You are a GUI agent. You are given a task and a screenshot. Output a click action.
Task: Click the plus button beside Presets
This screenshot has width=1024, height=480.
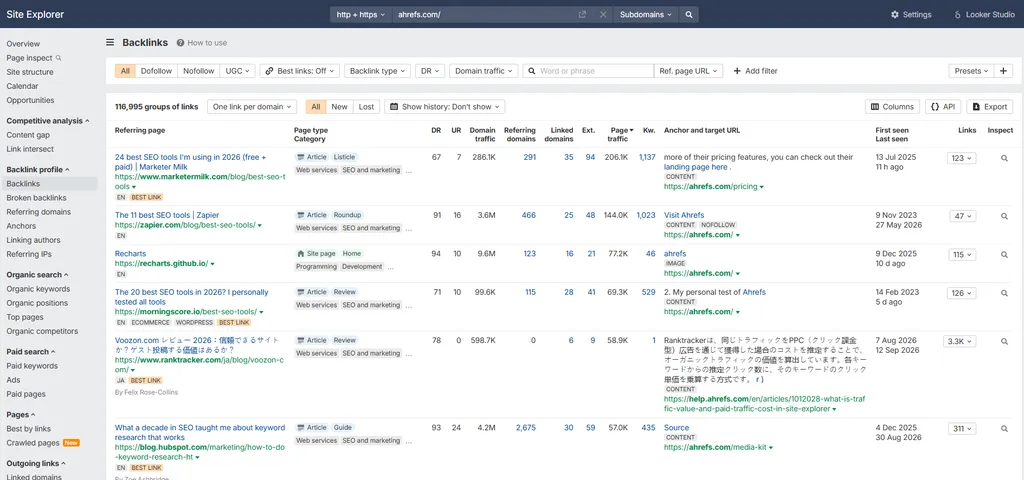pyautogui.click(x=1004, y=71)
